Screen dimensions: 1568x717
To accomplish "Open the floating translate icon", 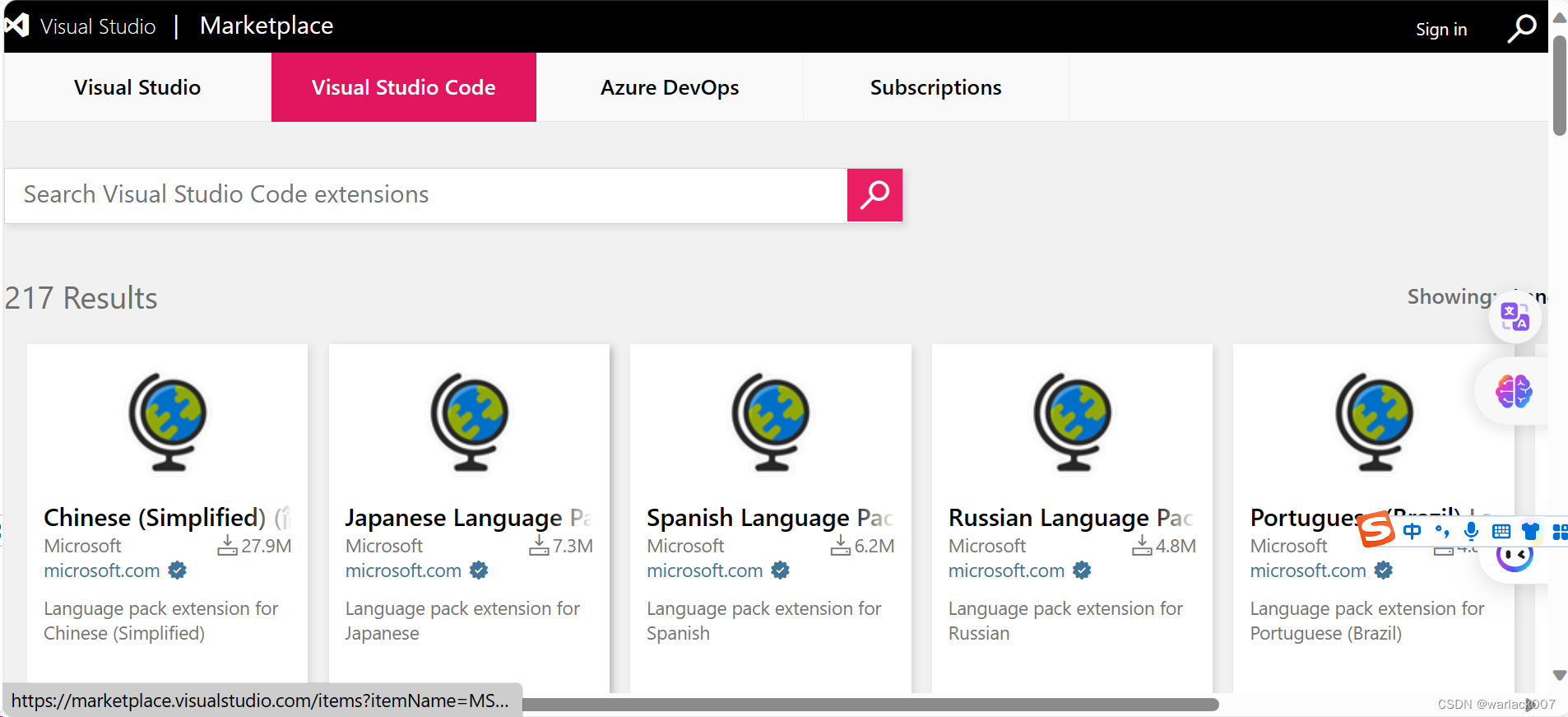I will click(x=1515, y=316).
